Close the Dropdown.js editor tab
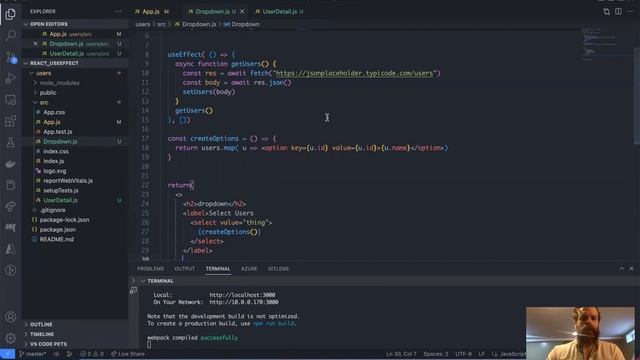This screenshot has width=640, height=360. (242, 11)
